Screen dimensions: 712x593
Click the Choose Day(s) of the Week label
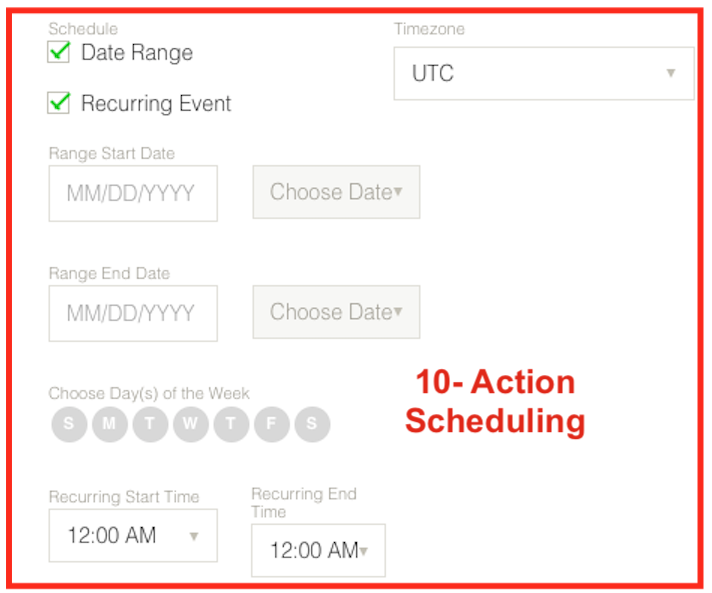click(149, 393)
